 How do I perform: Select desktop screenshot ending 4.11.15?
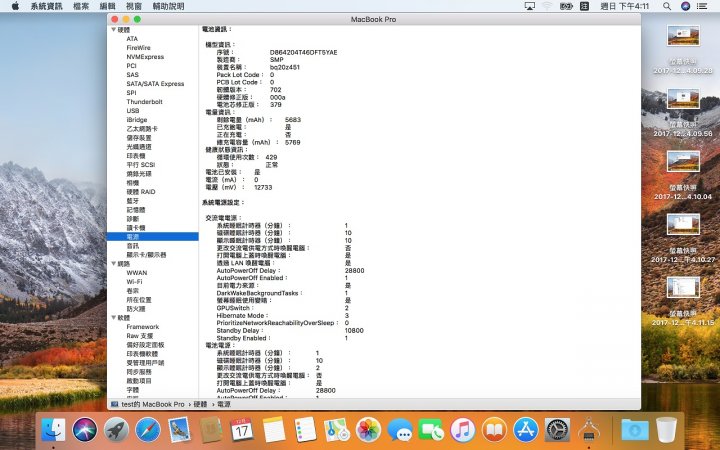coord(683,287)
